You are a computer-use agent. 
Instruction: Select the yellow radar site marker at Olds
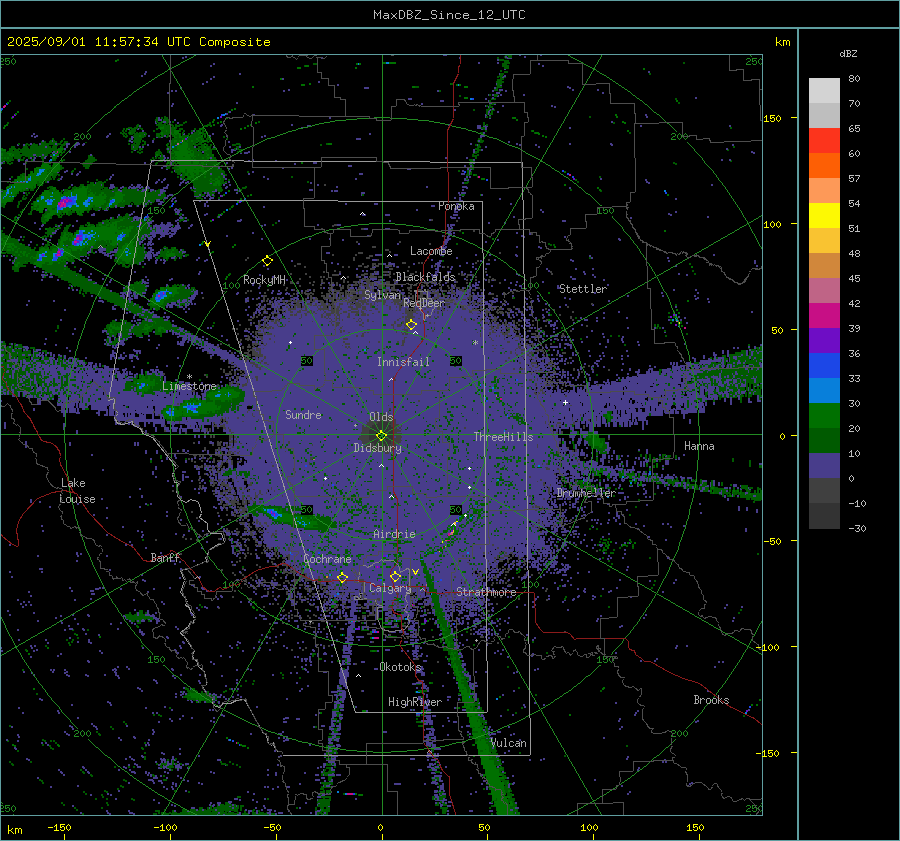tap(381, 436)
